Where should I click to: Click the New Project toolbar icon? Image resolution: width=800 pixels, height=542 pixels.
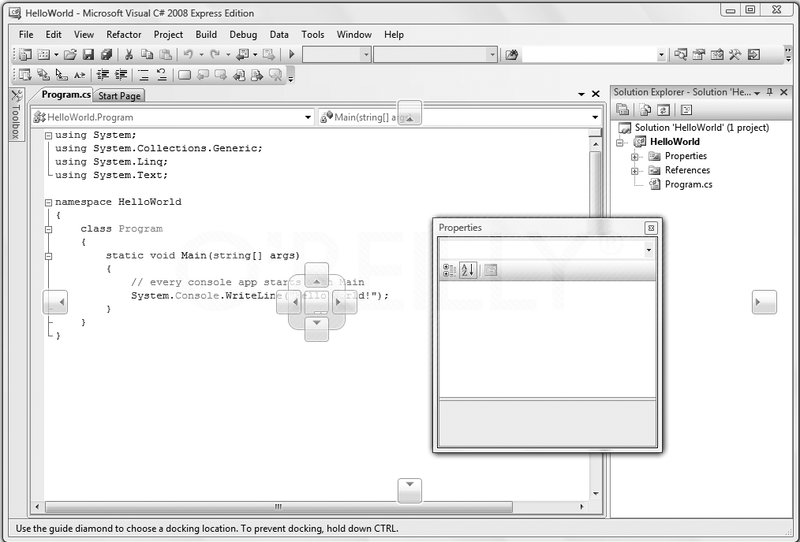click(x=26, y=54)
